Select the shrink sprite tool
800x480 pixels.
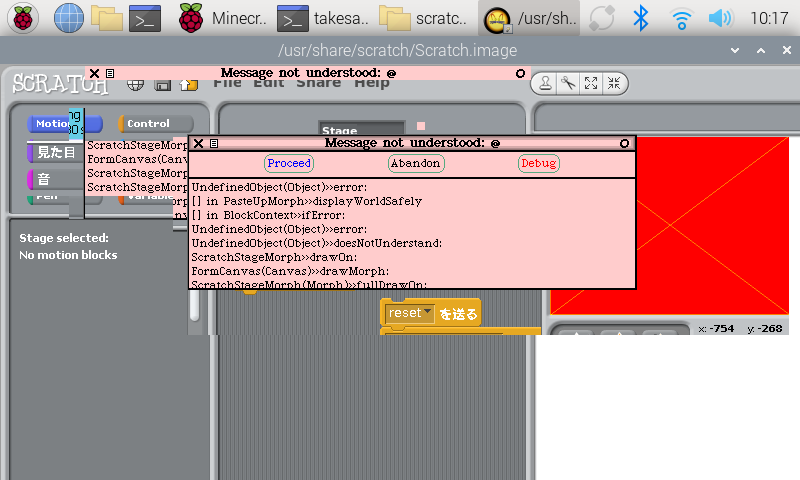(x=614, y=83)
